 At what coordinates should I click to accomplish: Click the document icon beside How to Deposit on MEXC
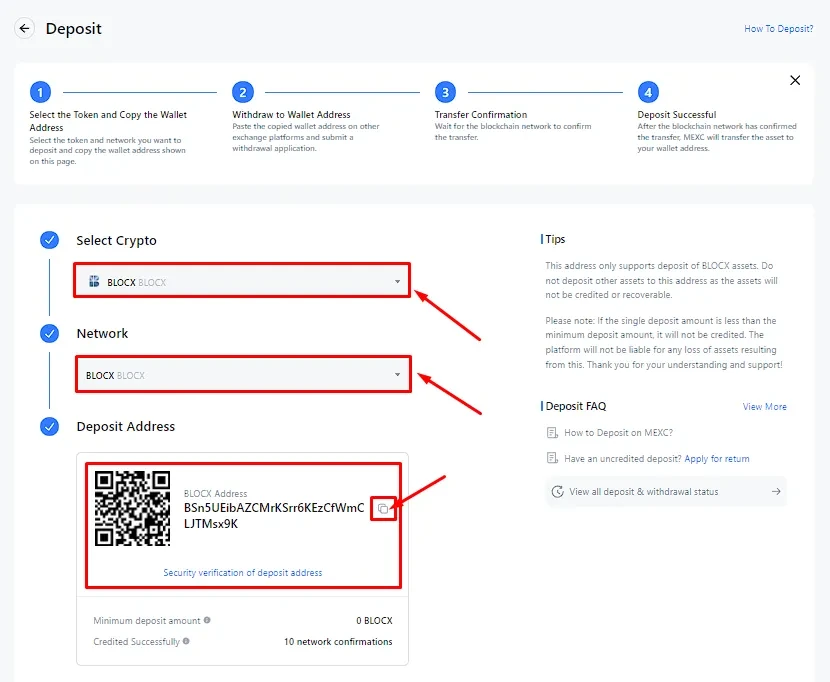point(552,433)
